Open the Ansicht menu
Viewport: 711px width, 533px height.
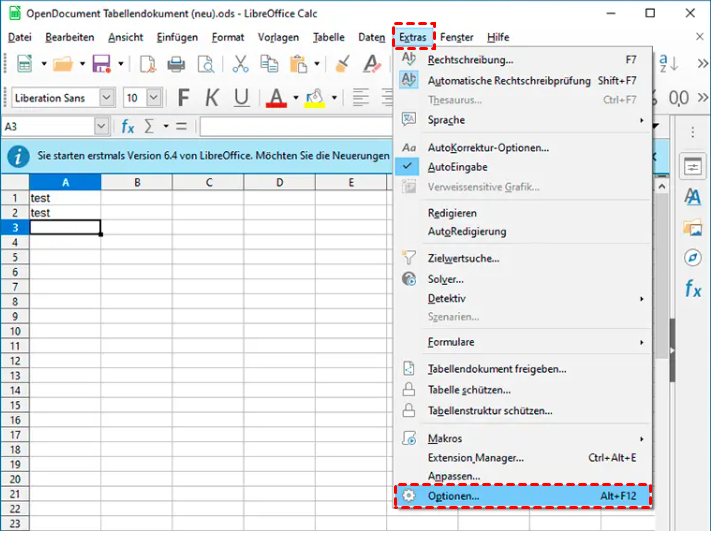(x=126, y=37)
